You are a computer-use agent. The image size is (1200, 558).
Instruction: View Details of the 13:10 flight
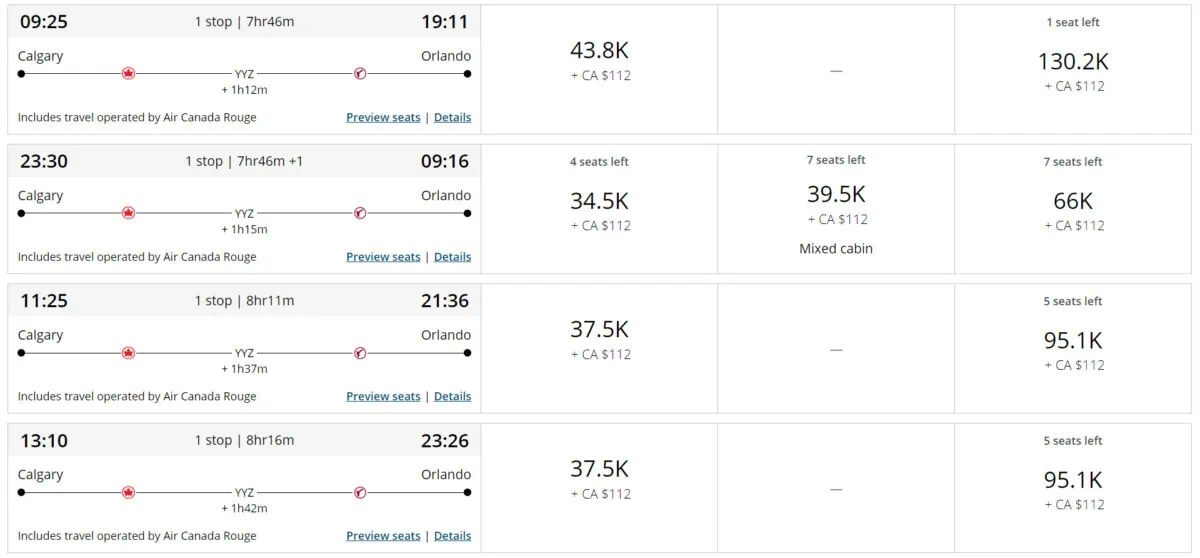[452, 536]
